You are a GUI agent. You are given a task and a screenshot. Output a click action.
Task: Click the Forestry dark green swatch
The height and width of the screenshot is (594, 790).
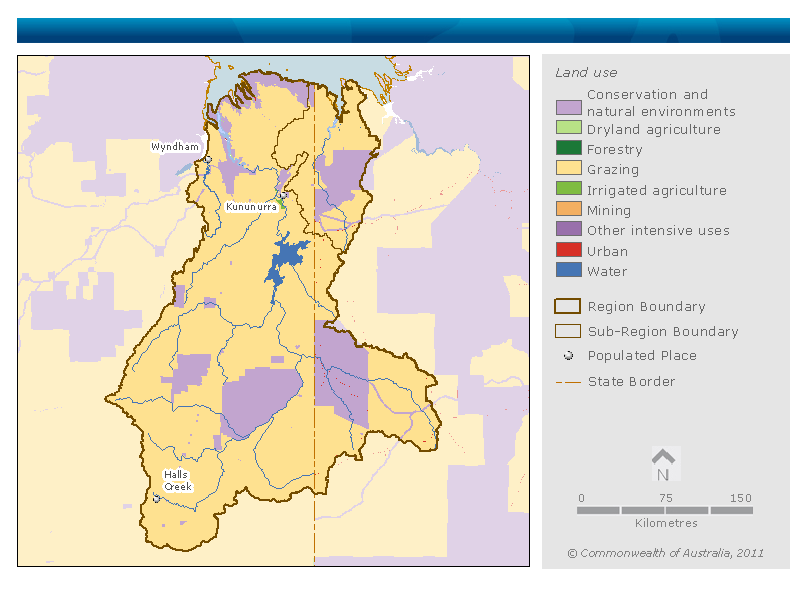[x=569, y=148]
